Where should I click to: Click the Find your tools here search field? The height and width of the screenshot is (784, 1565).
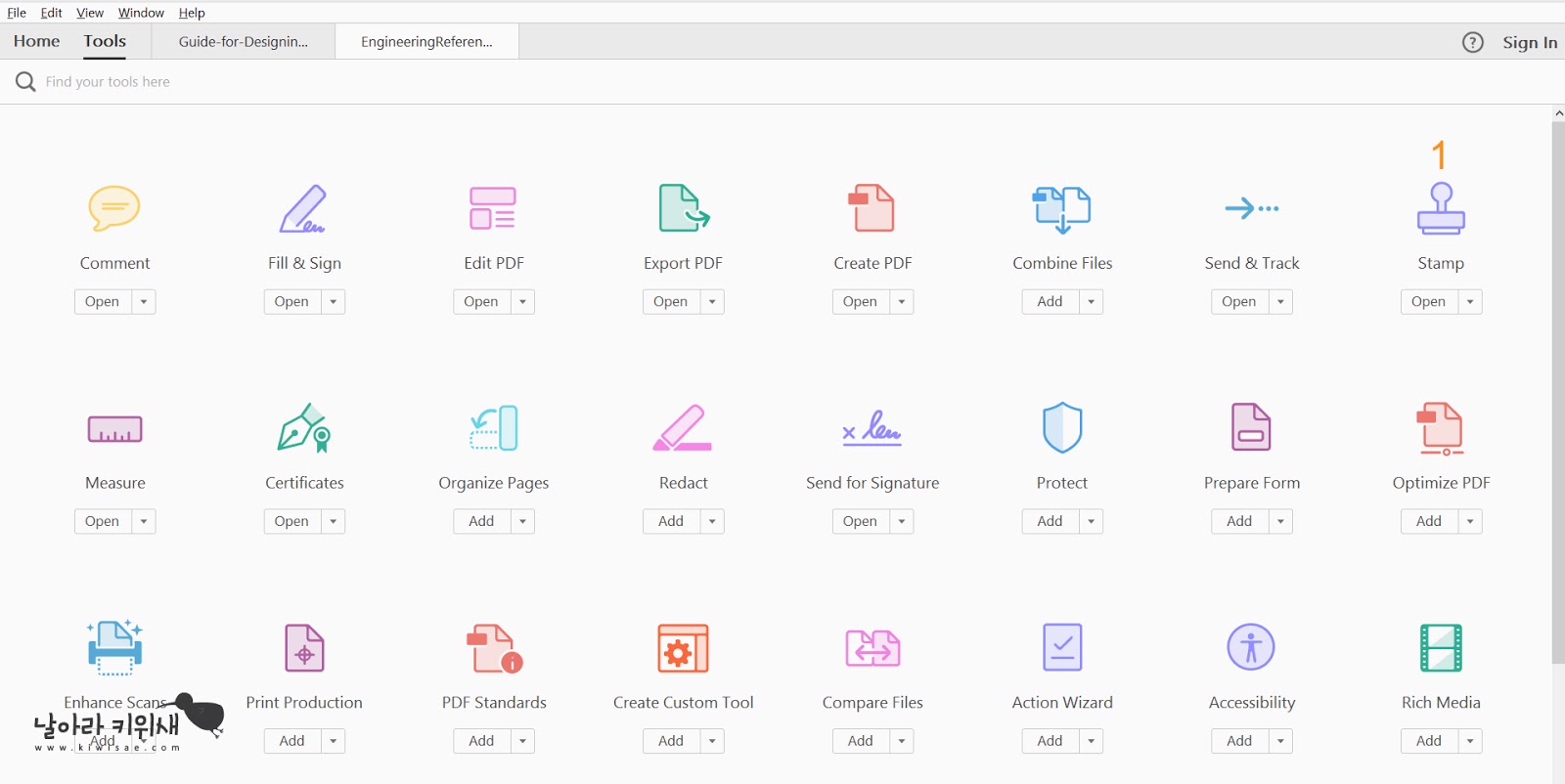pyautogui.click(x=108, y=82)
